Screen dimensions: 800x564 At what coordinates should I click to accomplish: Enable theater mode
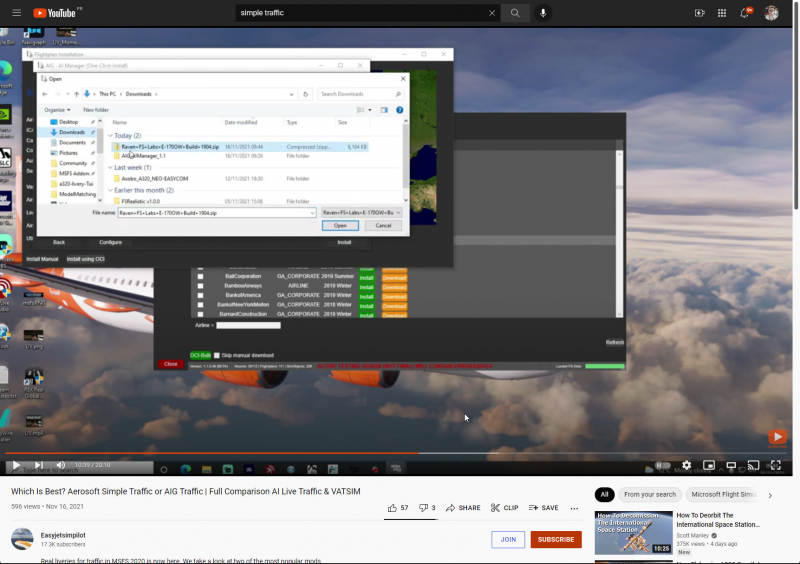pos(731,465)
